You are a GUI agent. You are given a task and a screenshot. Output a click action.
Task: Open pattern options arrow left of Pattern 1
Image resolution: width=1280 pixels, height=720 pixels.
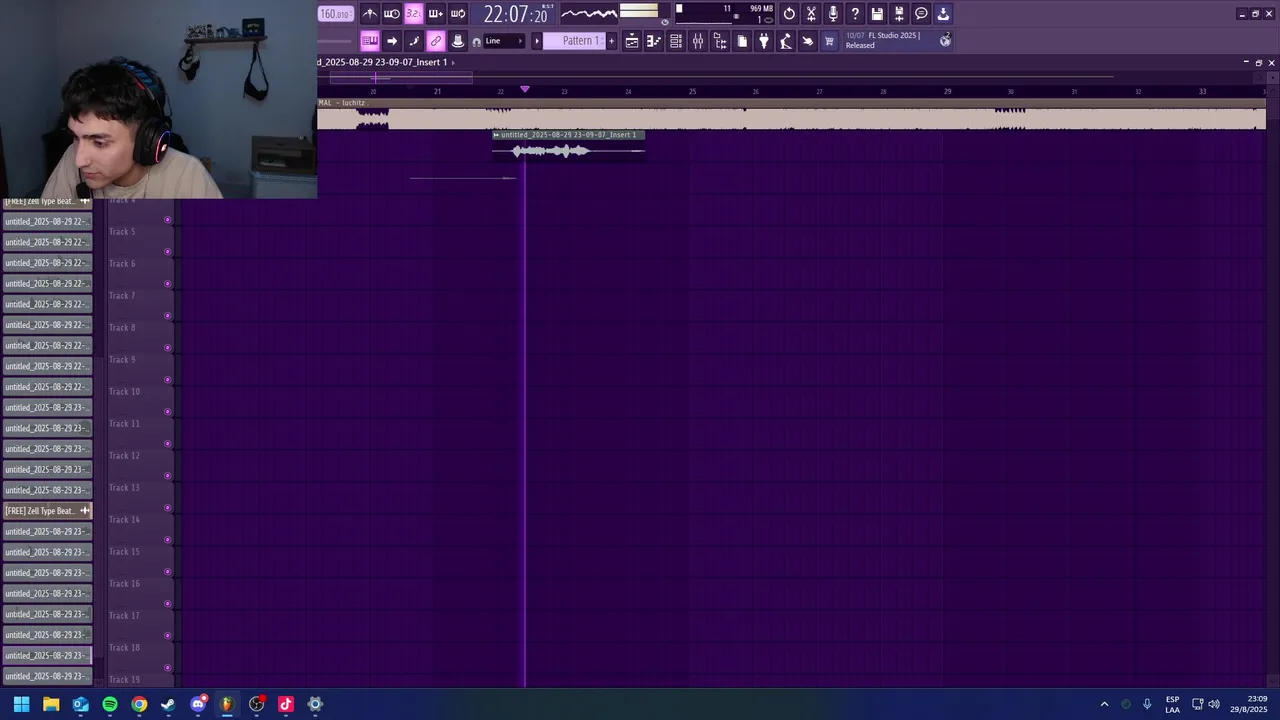click(x=536, y=41)
